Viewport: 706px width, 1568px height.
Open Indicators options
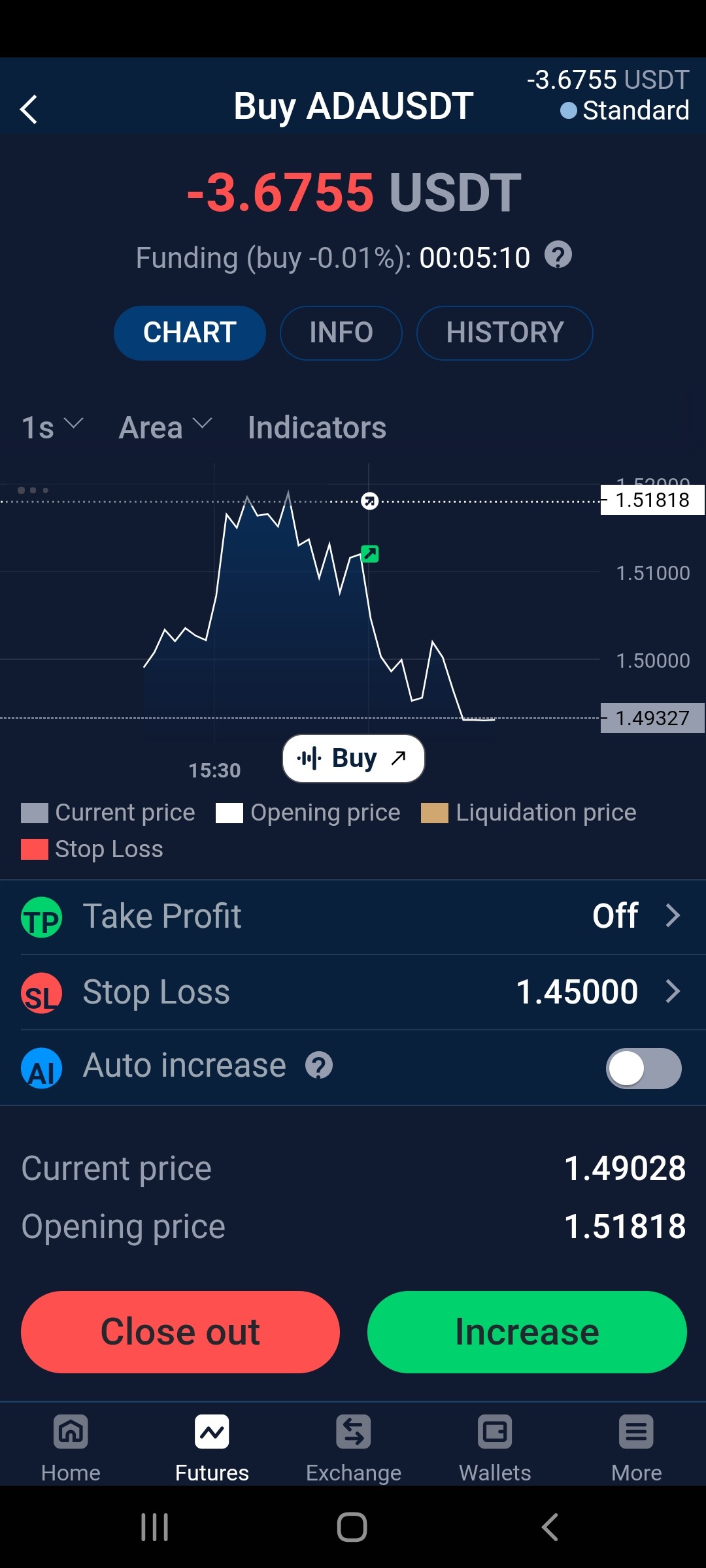tap(317, 428)
